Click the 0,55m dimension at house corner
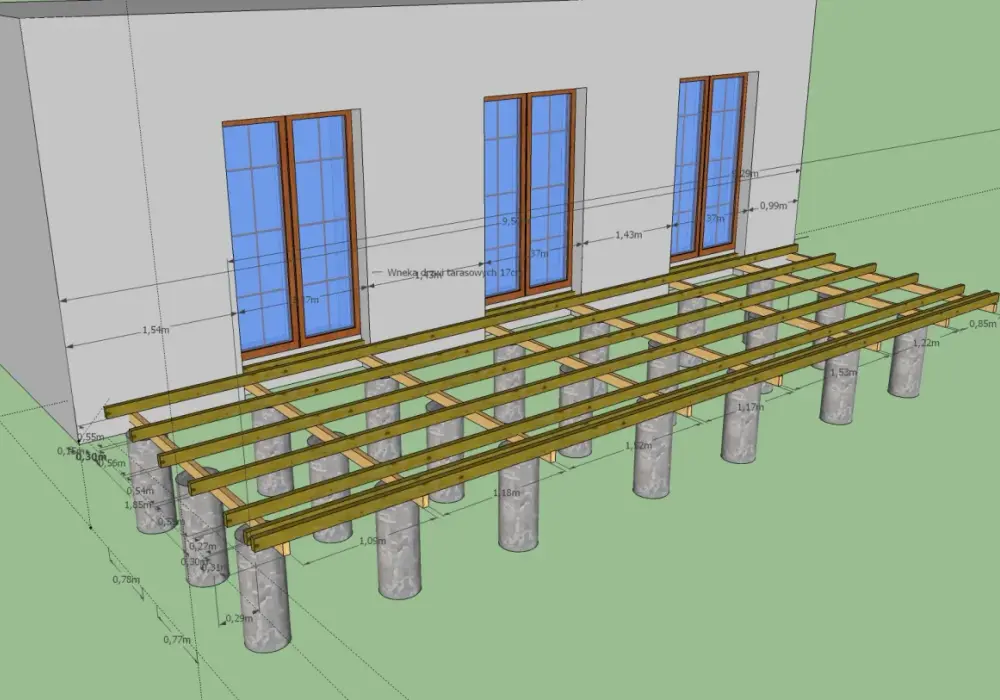This screenshot has height=700, width=1000. pos(91,437)
